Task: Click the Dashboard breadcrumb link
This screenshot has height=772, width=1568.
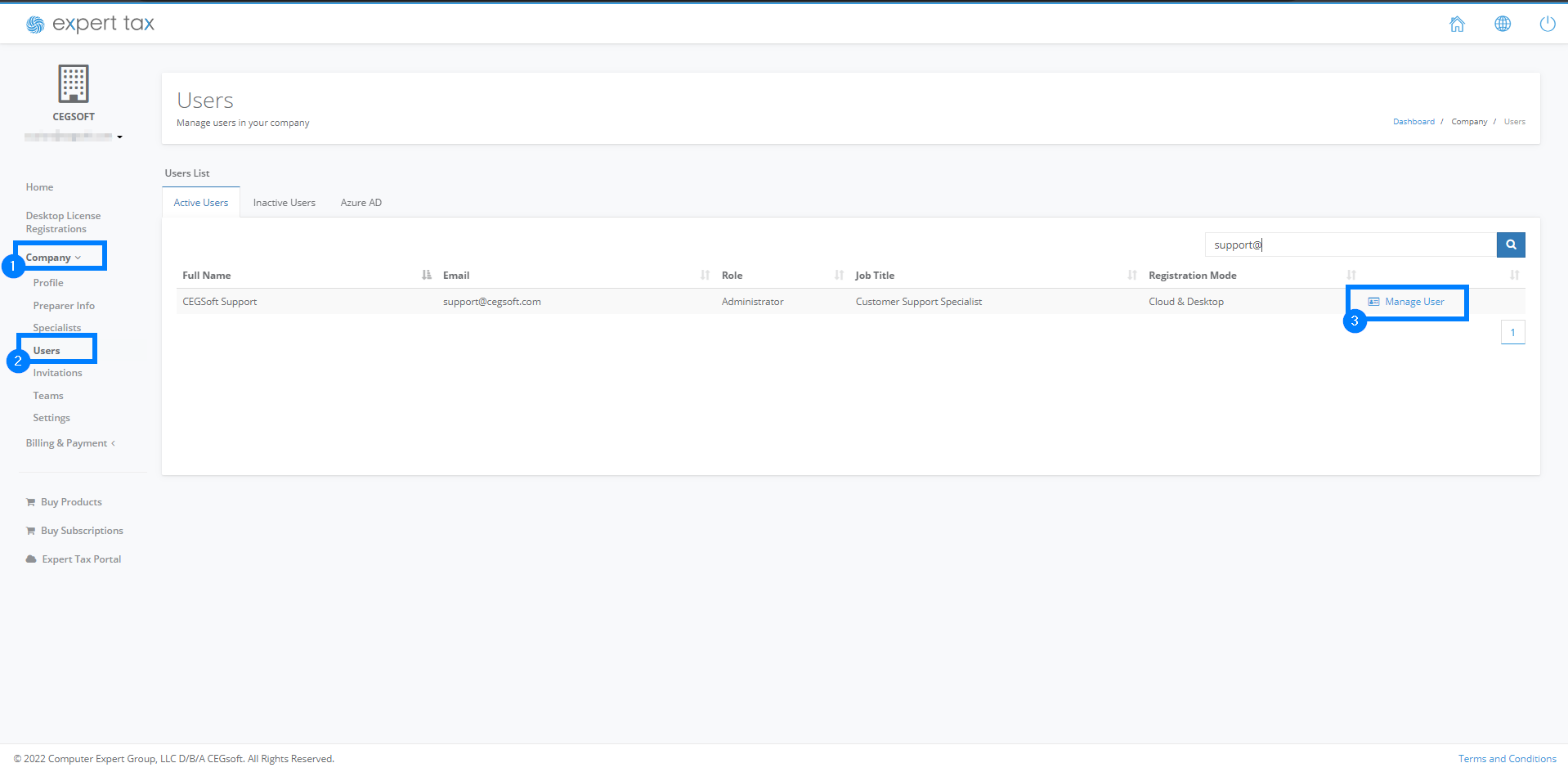Action: pos(1413,122)
